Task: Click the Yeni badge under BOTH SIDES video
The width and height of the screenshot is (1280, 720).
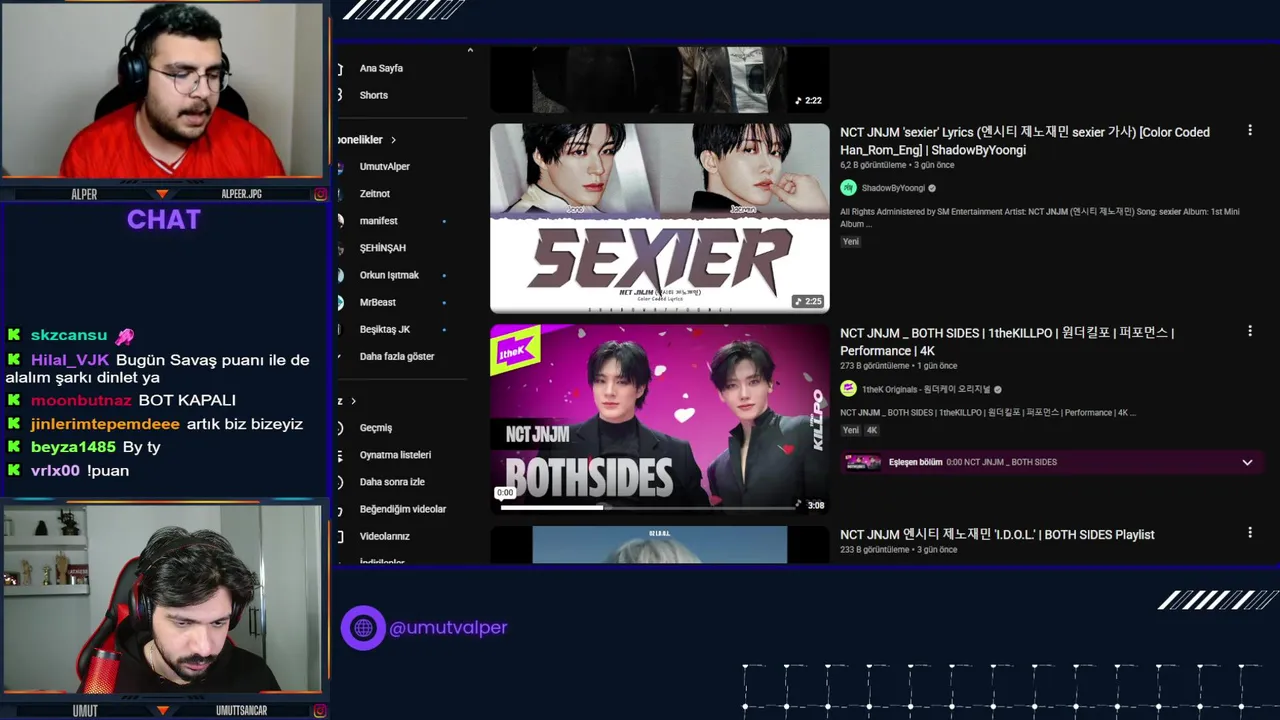Action: pyautogui.click(x=851, y=430)
